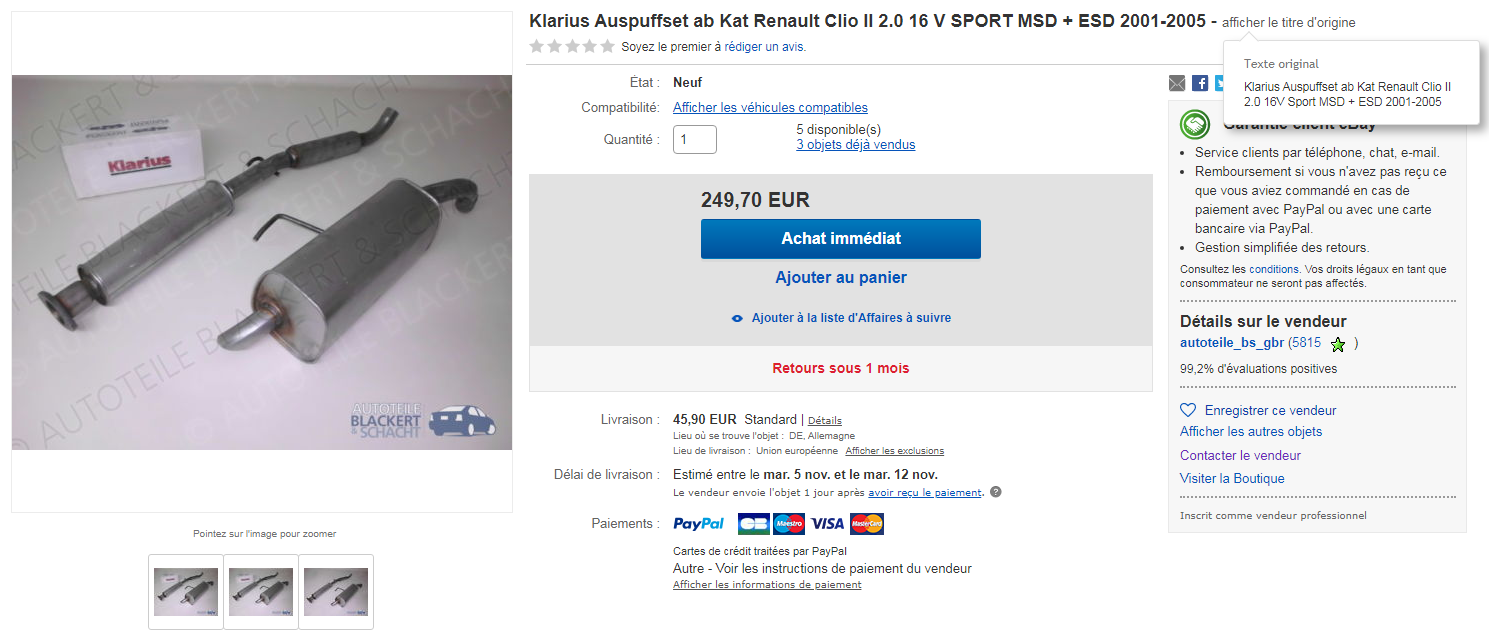Image resolution: width=1489 pixels, height=632 pixels.
Task: Open '3 objets déjà vendus' link
Action: pos(855,145)
